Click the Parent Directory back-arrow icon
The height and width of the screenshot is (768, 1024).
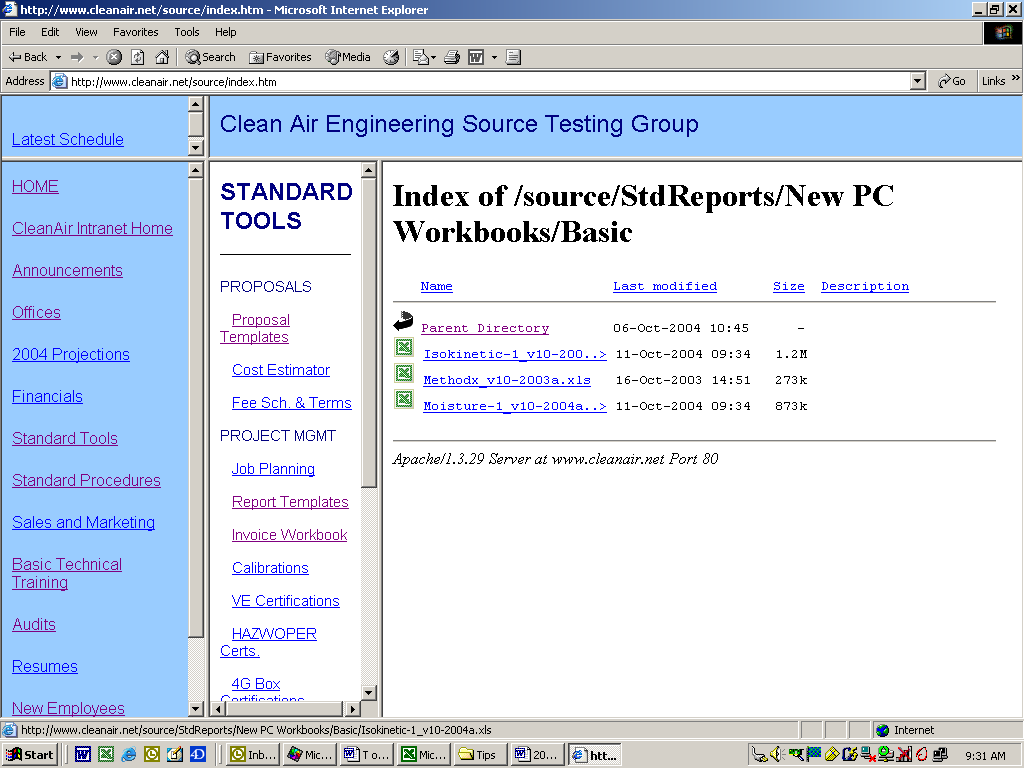pyautogui.click(x=404, y=321)
